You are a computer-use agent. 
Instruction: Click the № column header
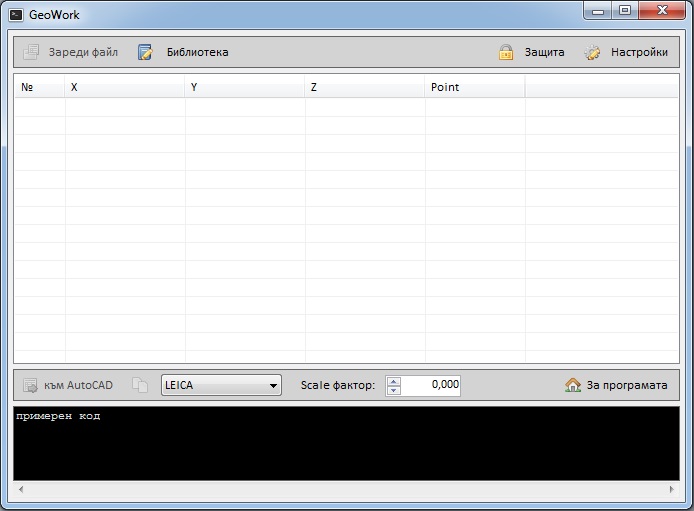(40, 88)
